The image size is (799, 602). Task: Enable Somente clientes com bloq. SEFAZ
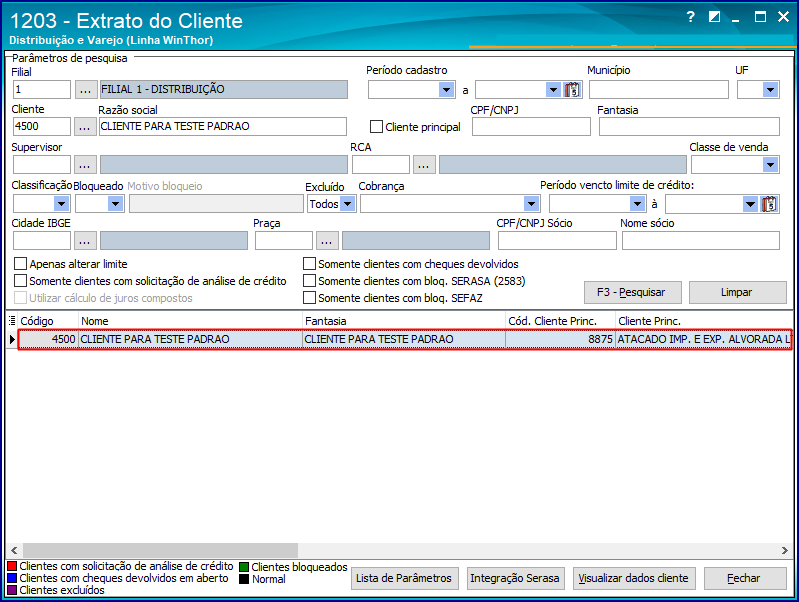coord(309,298)
